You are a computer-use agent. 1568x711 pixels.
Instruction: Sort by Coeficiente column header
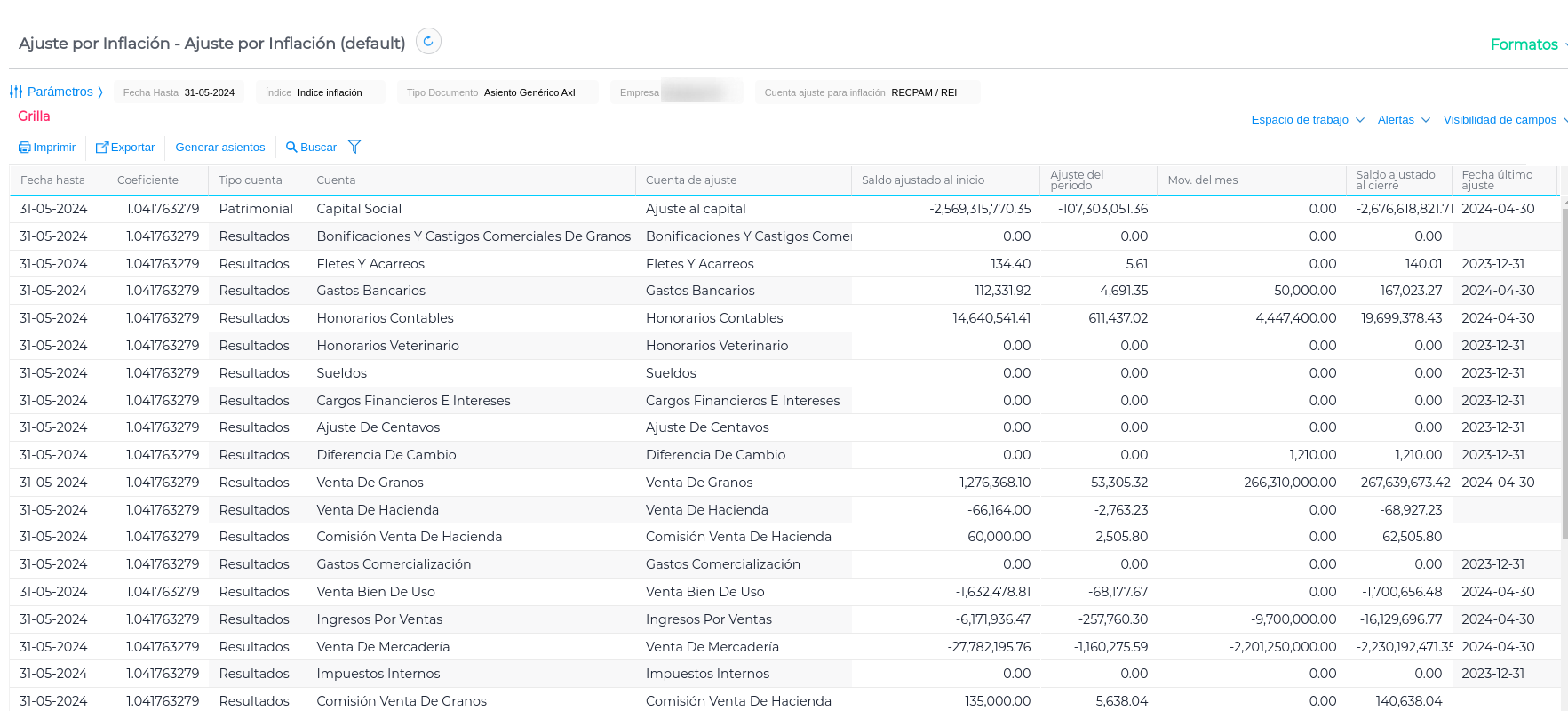[x=148, y=180]
